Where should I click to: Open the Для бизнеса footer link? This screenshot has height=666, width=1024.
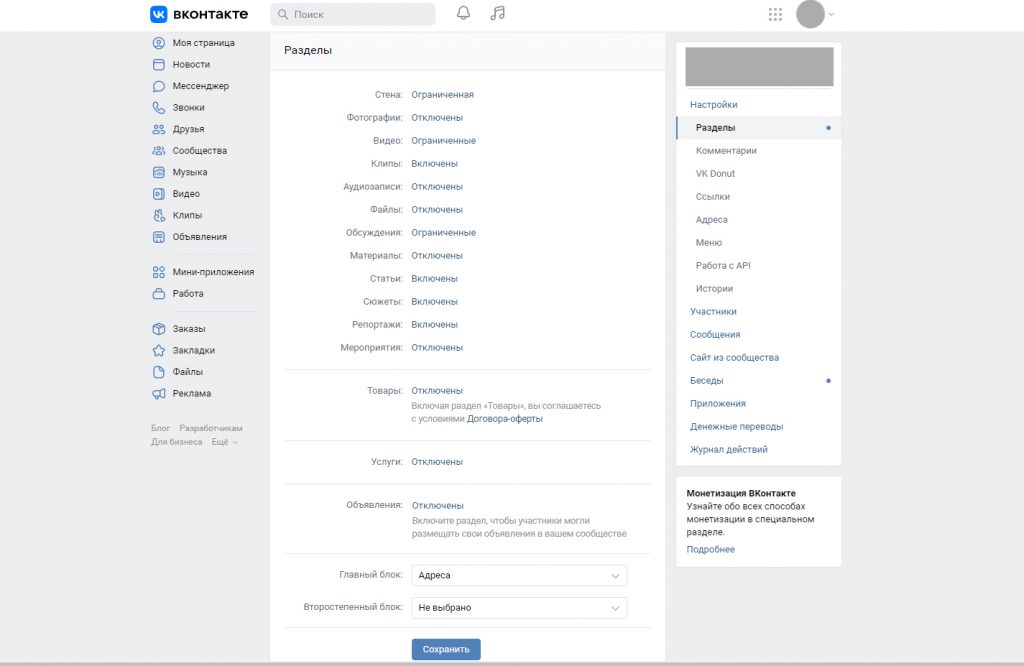point(176,442)
